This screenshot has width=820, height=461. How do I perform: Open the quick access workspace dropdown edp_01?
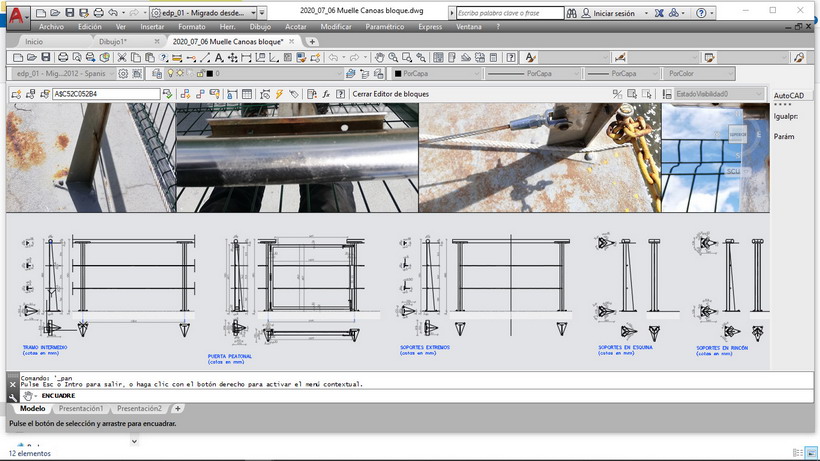pyautogui.click(x=203, y=13)
